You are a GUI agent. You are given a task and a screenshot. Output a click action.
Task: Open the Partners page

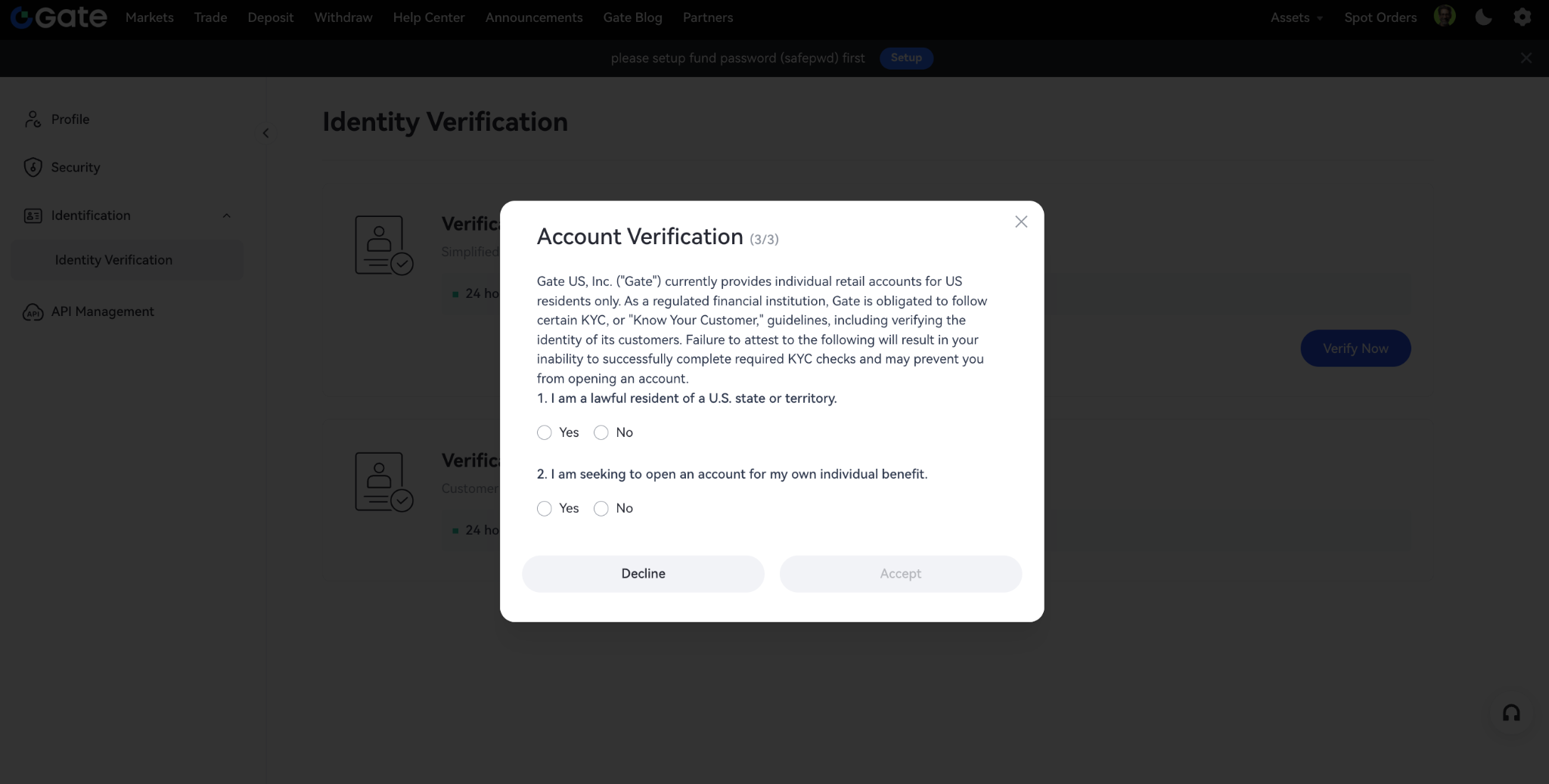tap(708, 17)
